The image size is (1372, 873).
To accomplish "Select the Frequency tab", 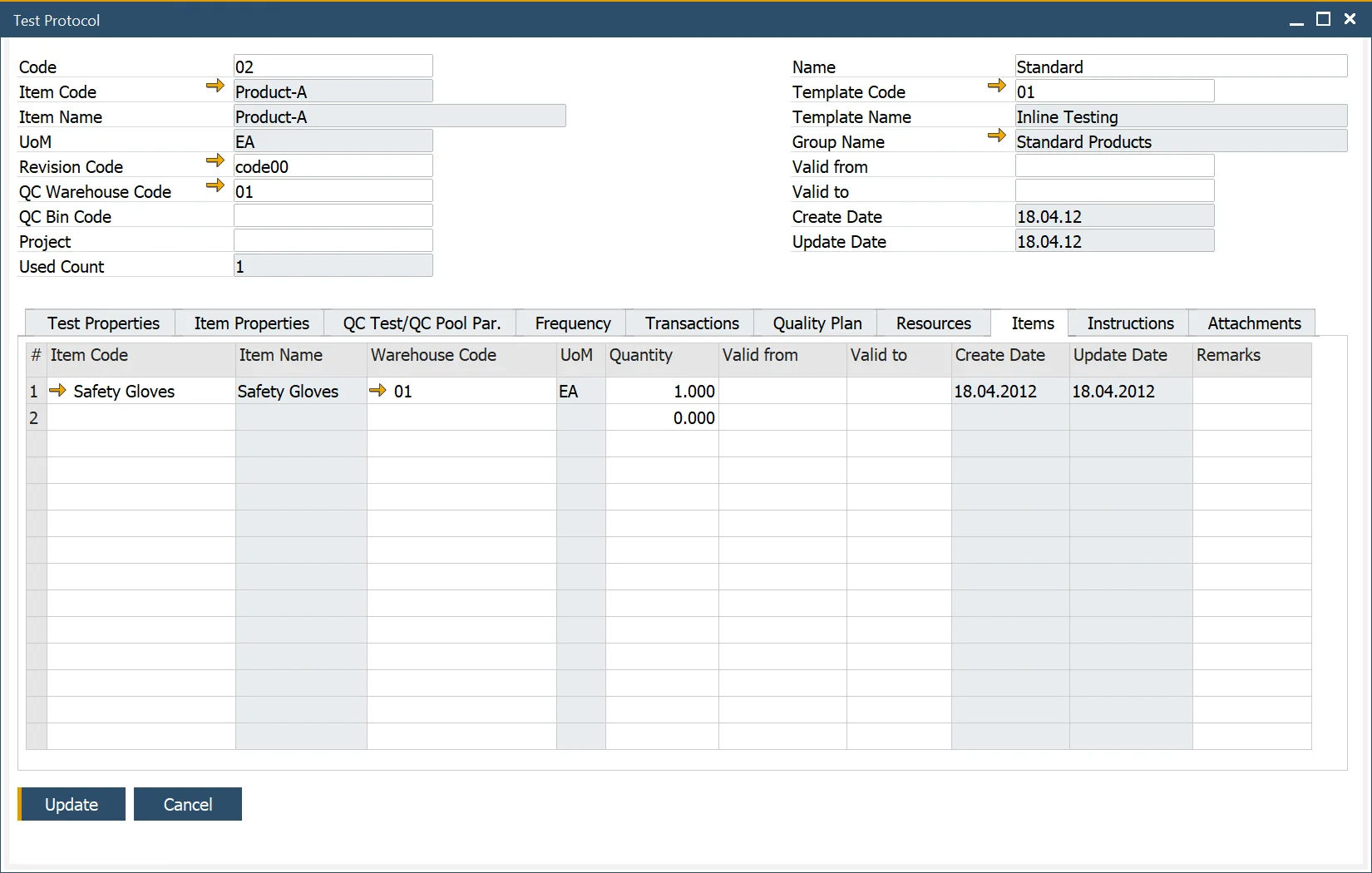I will pos(572,323).
